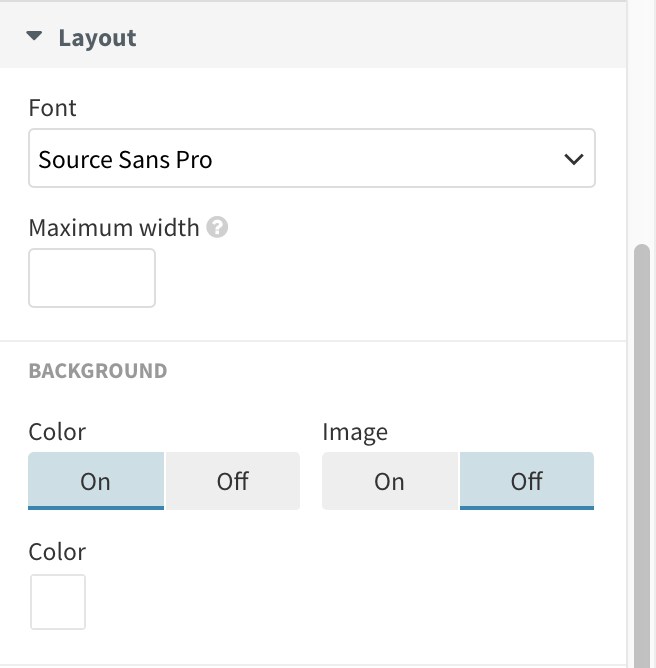The height and width of the screenshot is (668, 656).
Task: Click the Color label above On/Off toggles
Action: (x=57, y=432)
